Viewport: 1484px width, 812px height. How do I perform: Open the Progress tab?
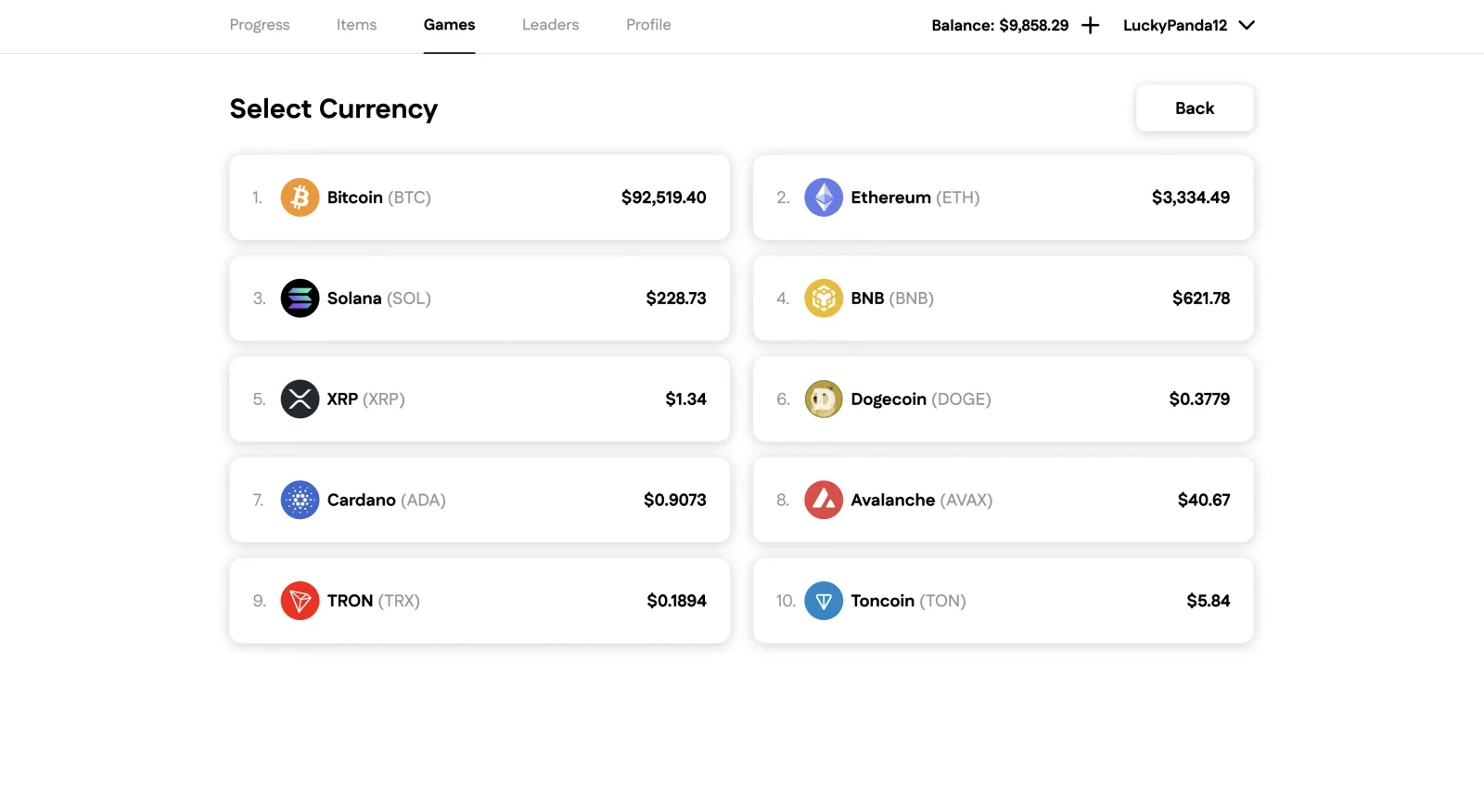(x=260, y=25)
